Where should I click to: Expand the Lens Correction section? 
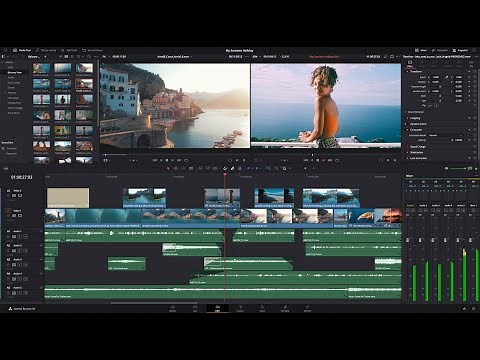click(418, 158)
